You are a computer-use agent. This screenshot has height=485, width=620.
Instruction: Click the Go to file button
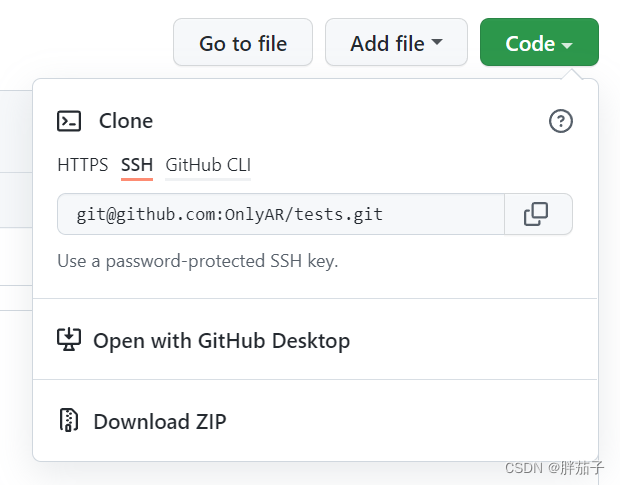click(x=243, y=42)
